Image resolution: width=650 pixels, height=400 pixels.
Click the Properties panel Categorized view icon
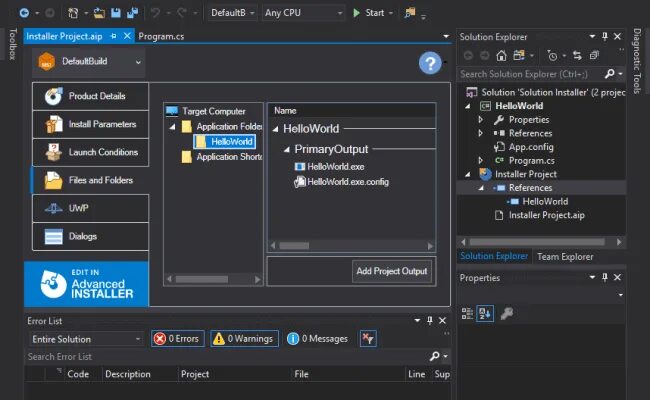point(467,314)
